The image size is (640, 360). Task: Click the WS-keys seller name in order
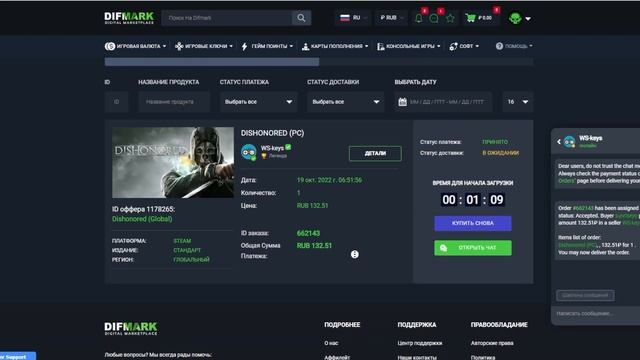pyautogui.click(x=272, y=148)
